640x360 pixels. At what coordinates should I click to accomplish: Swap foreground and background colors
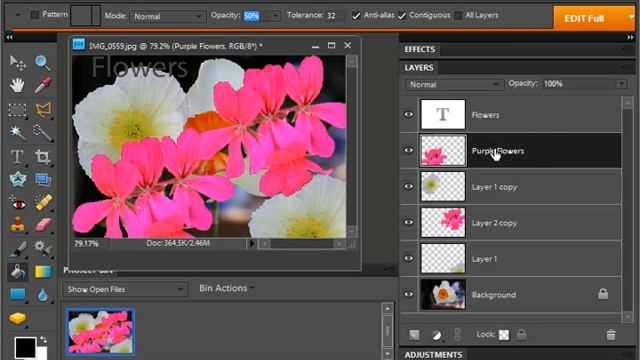[43, 340]
